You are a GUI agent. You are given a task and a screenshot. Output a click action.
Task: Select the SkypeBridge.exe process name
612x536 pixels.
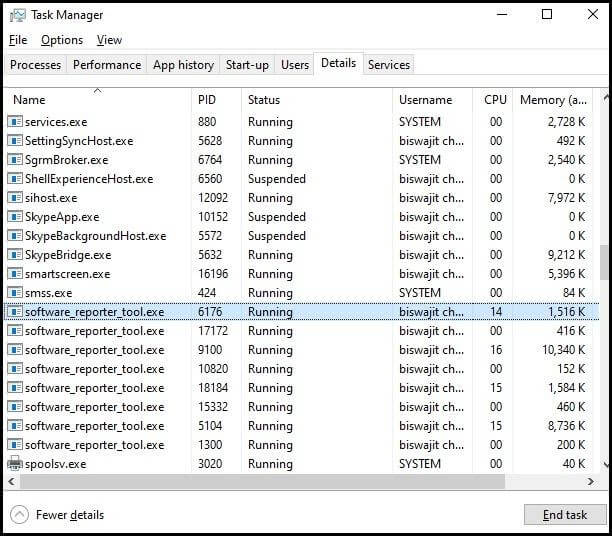pos(68,255)
